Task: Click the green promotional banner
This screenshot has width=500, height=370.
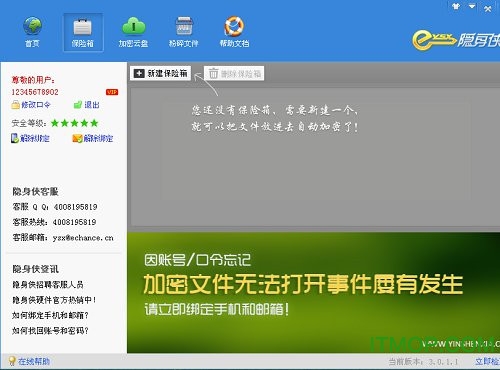Action: (313, 293)
